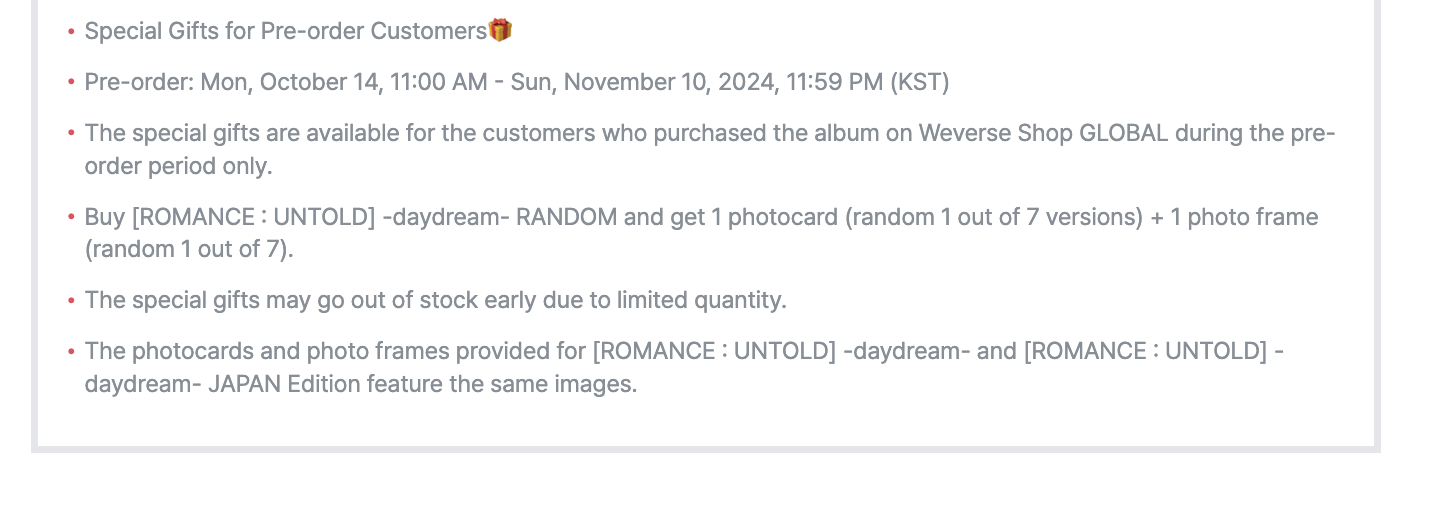Click the "-daydream- RANDOM" text
Viewport: 1438px width, 508px height.
tap(499, 217)
